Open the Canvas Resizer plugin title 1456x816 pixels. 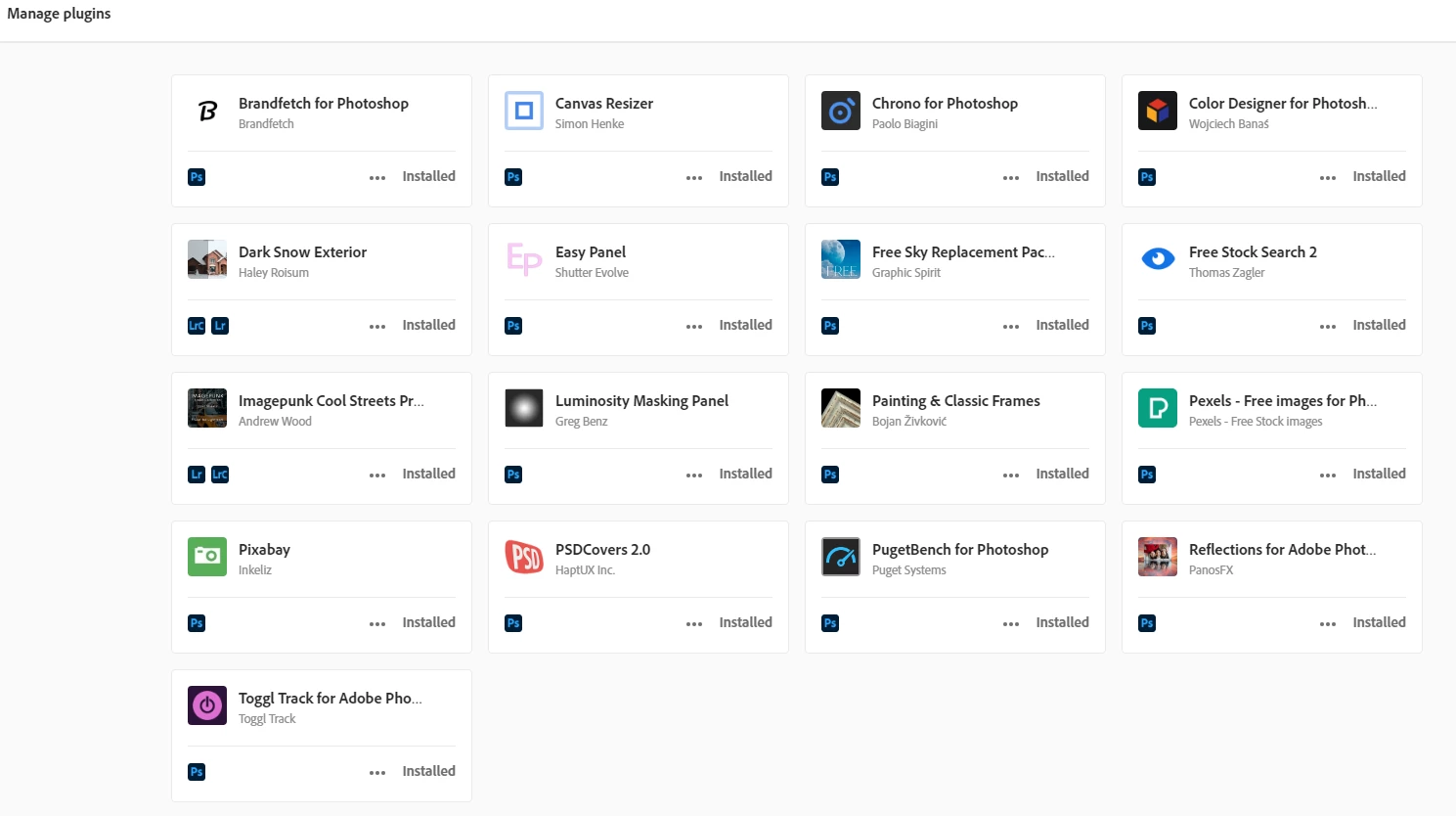[604, 104]
